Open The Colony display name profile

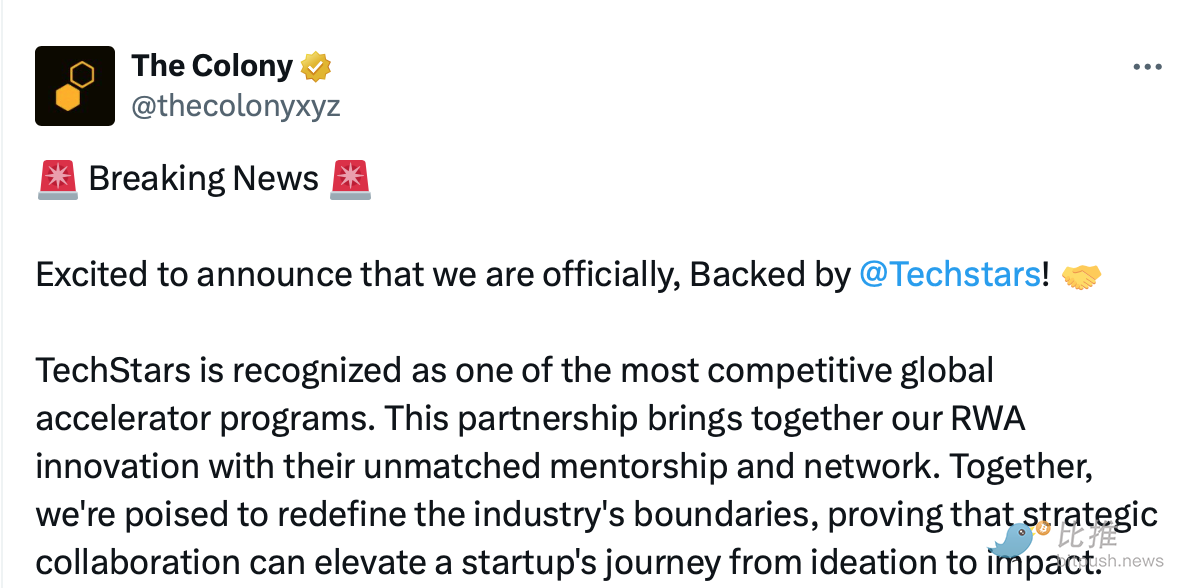click(211, 66)
